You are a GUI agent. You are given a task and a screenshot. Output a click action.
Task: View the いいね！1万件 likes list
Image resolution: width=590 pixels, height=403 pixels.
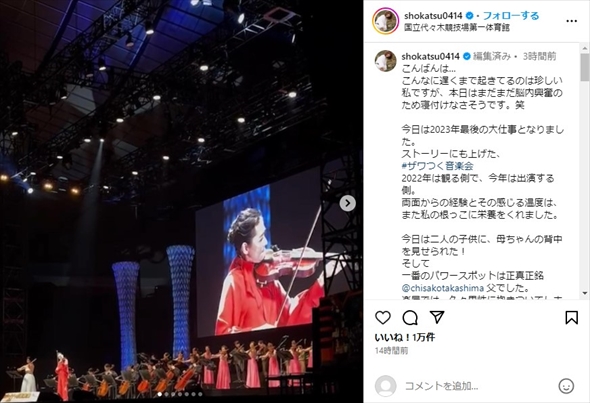(x=405, y=338)
